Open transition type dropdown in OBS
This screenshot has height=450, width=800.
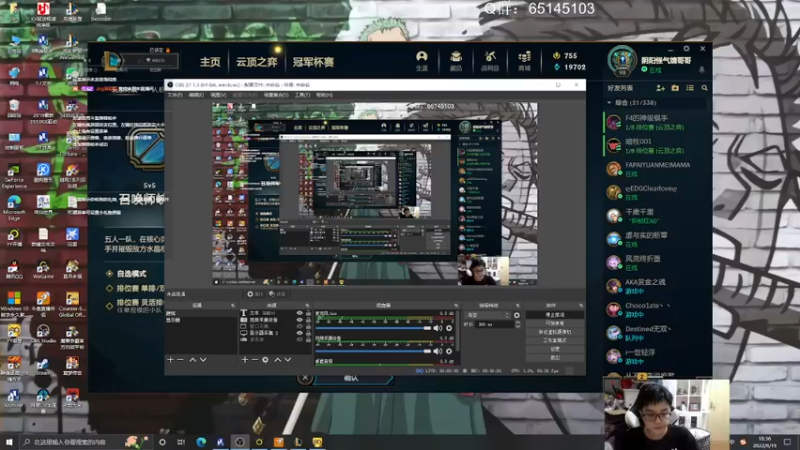[487, 315]
